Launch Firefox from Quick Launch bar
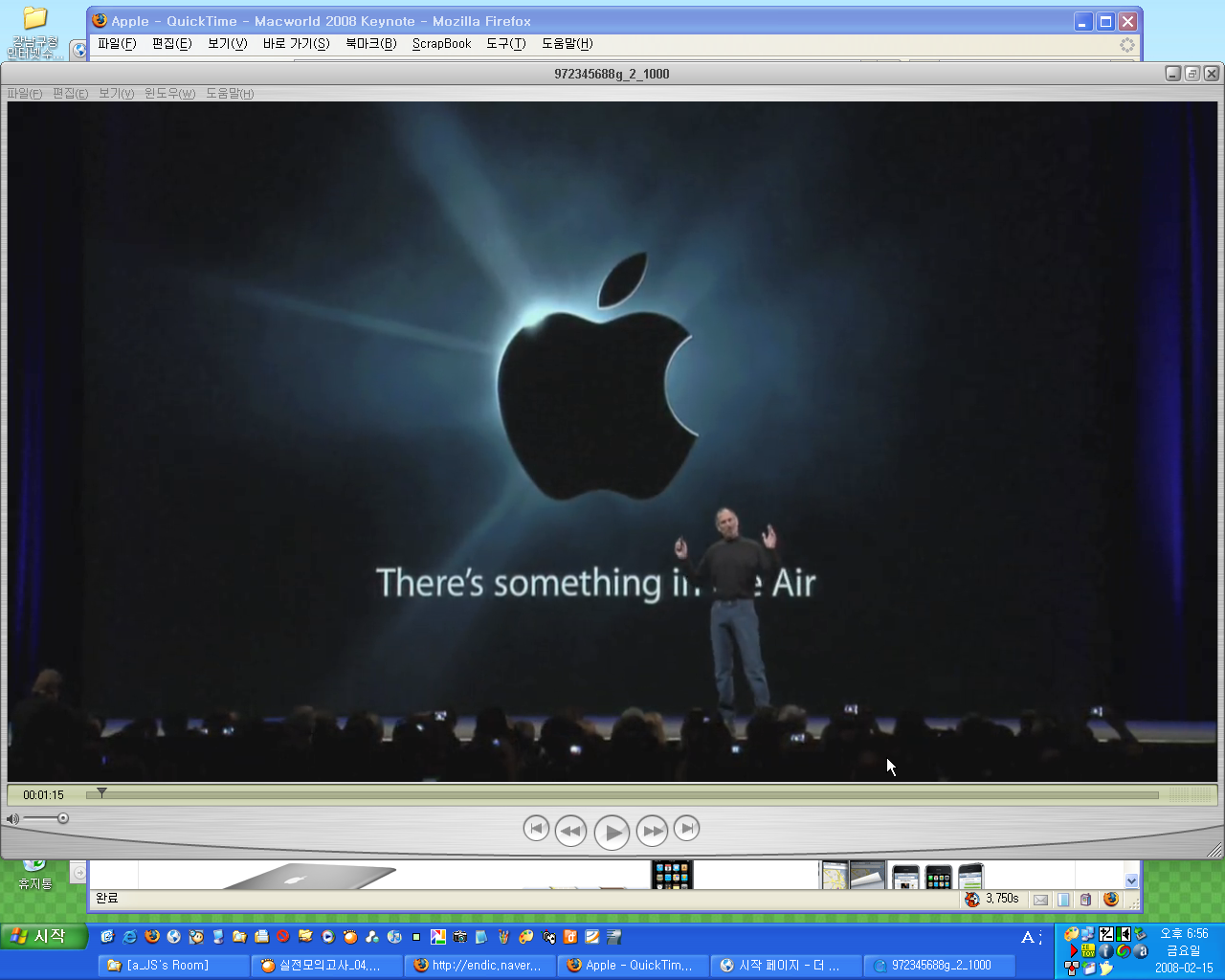 point(152,937)
